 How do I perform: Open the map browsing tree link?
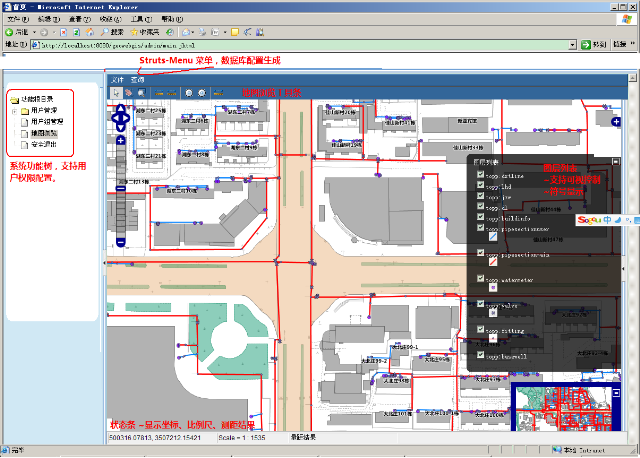click(43, 133)
